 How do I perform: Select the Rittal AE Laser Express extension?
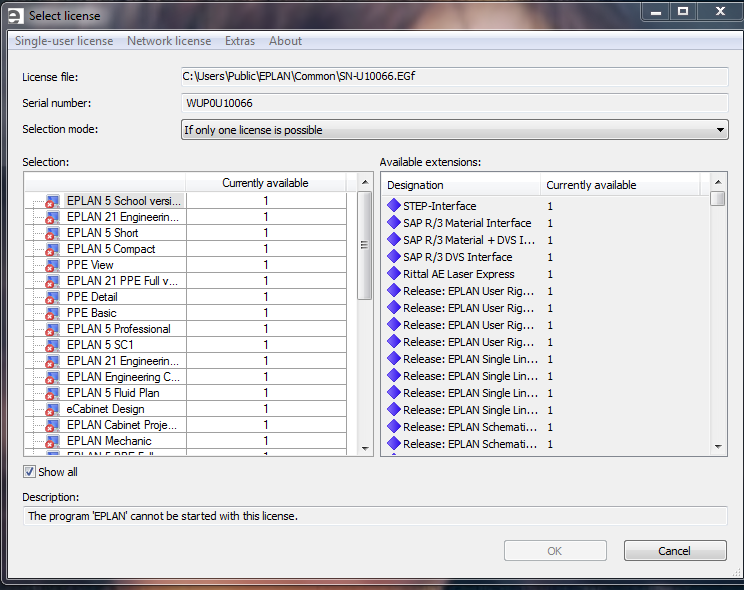tap(546, 274)
